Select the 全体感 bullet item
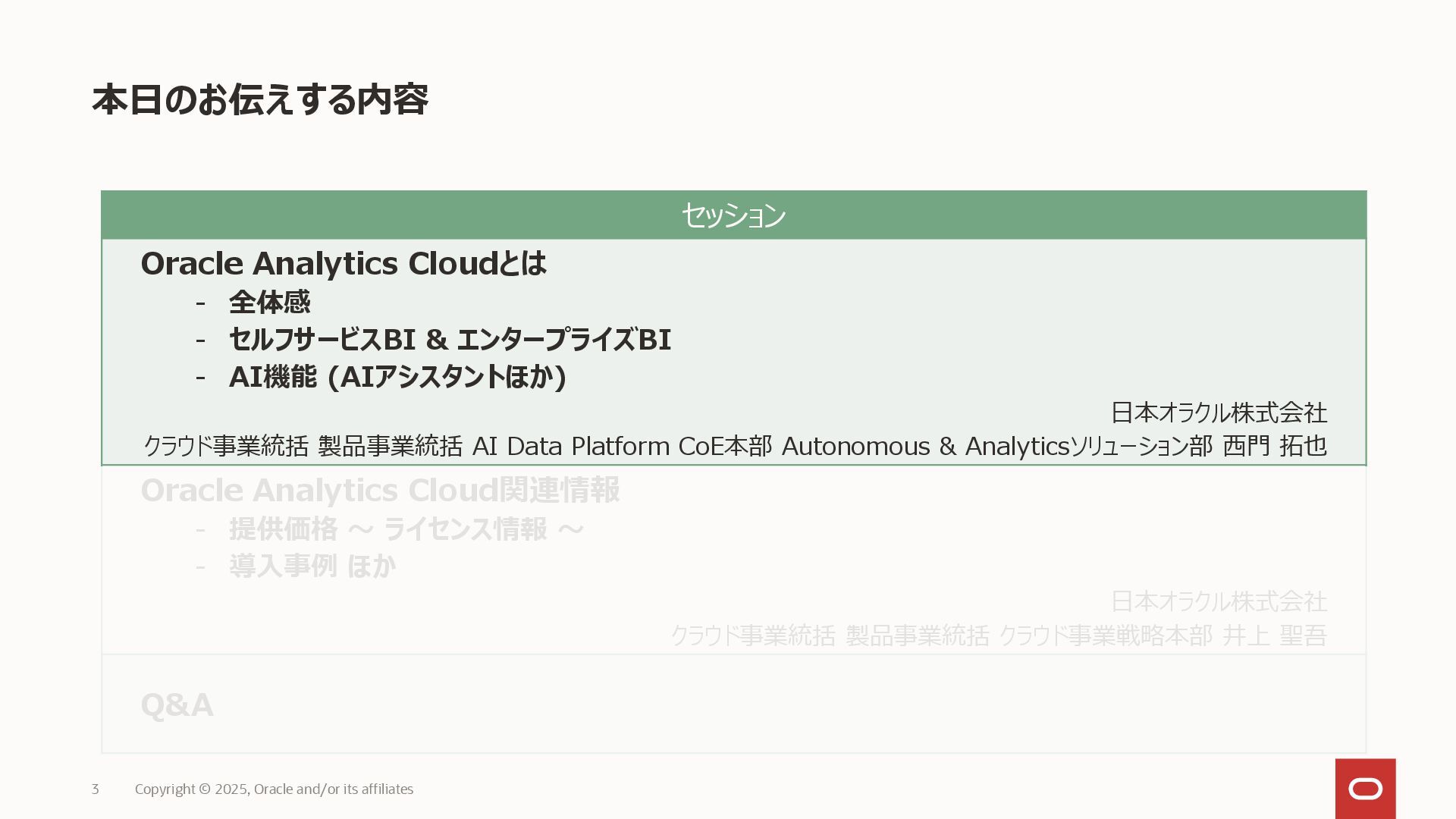1456x819 pixels. tap(269, 303)
